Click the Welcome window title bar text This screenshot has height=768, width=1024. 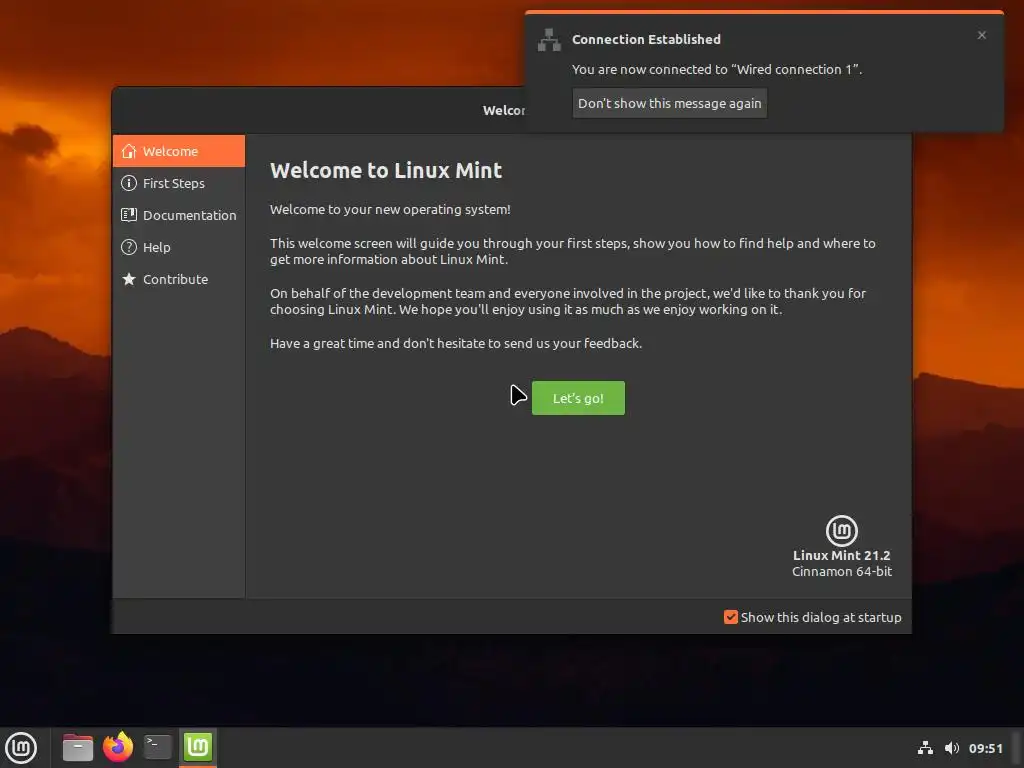pos(504,110)
